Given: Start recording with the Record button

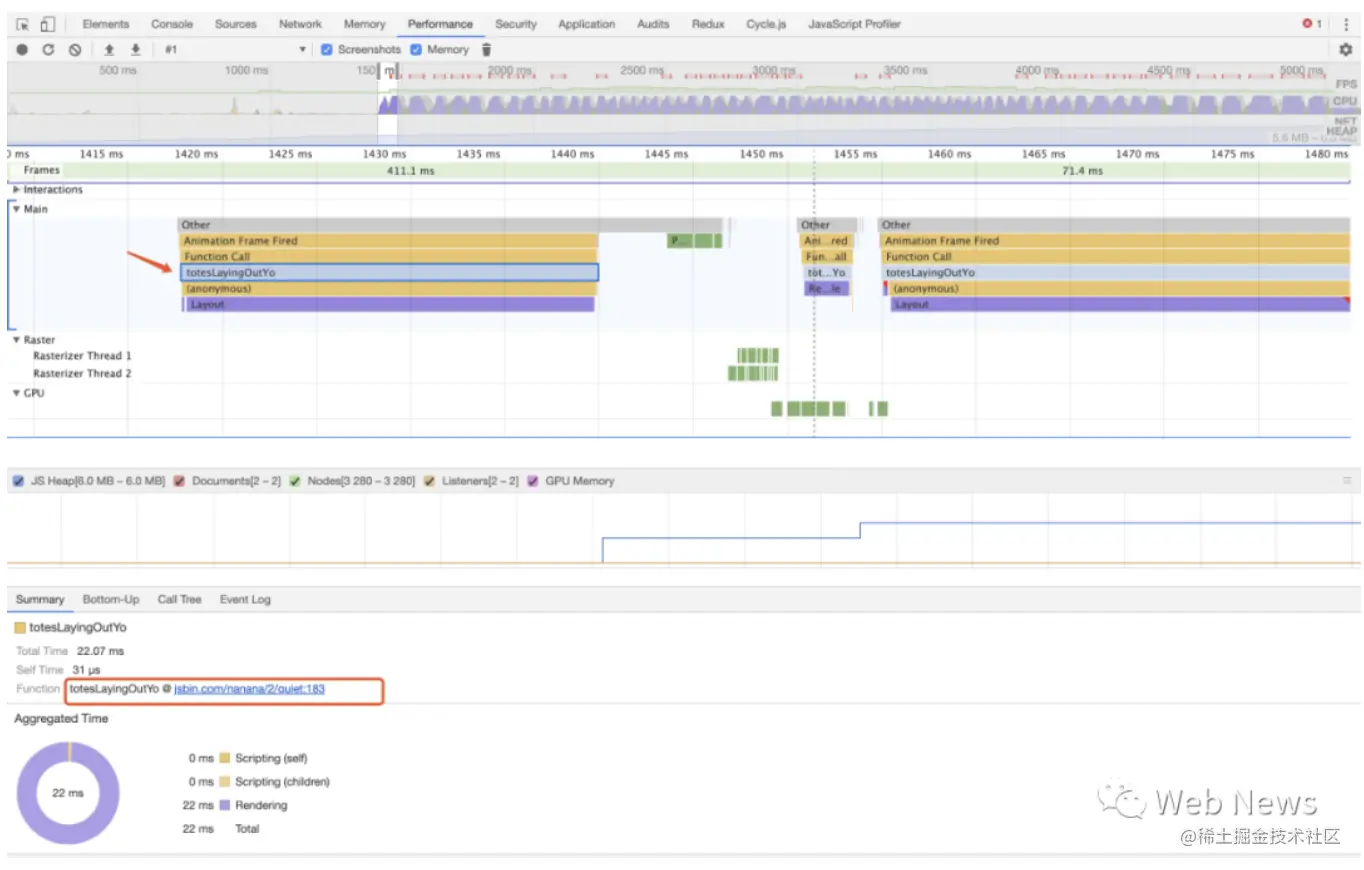Looking at the screenshot, I should tap(22, 49).
